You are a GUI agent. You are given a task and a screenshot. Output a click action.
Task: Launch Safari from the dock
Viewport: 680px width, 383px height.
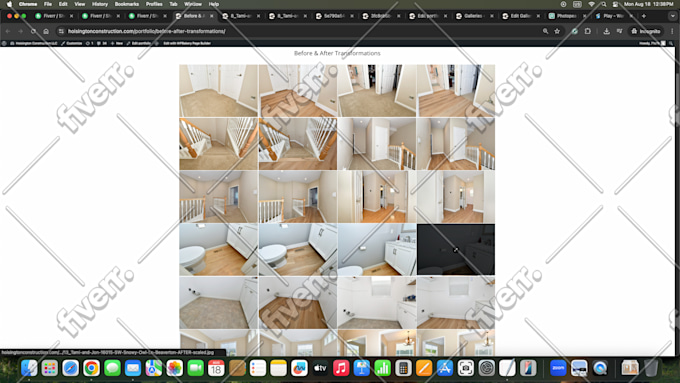(71, 368)
